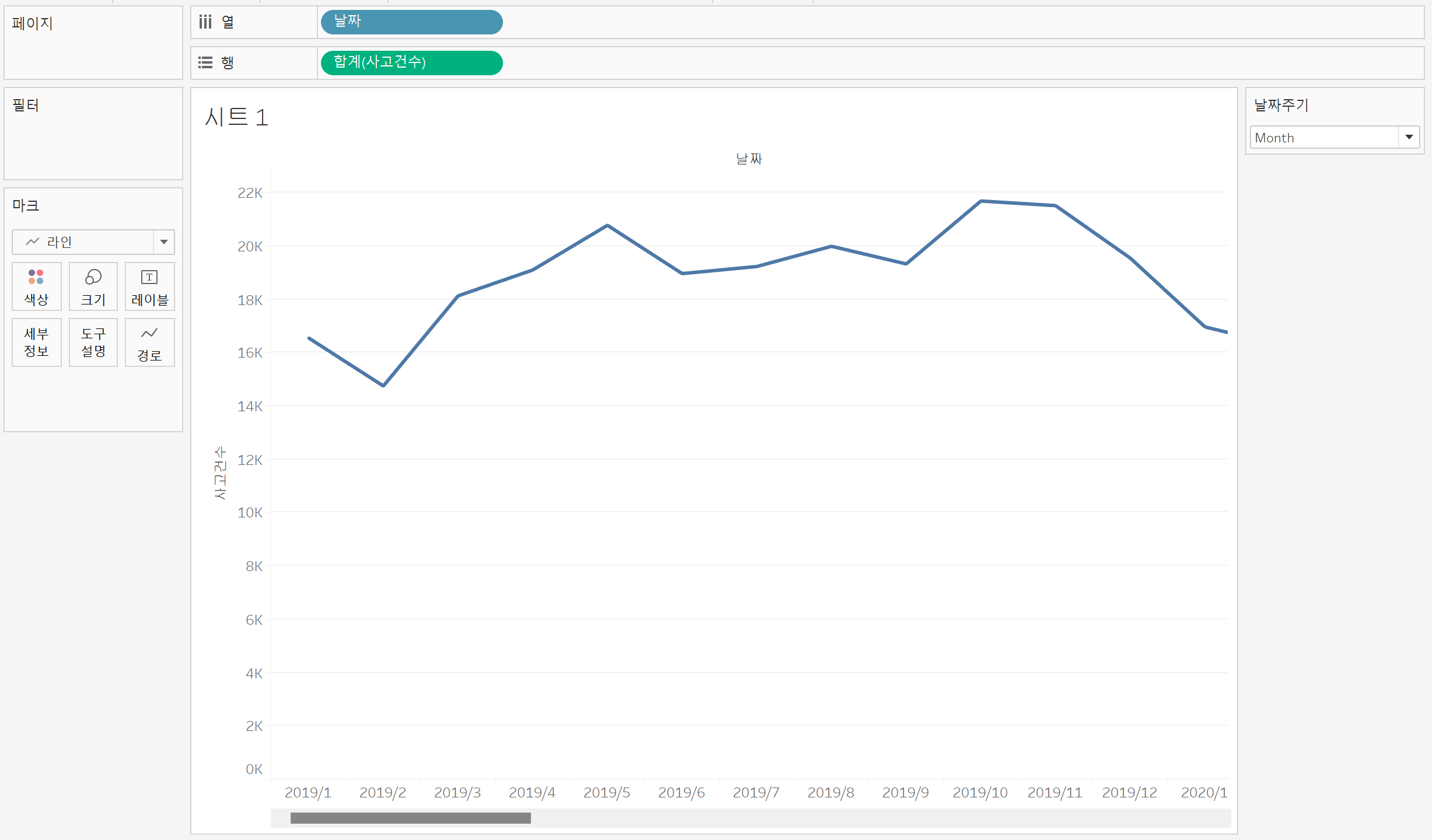This screenshot has height=840, width=1432.
Task: Click the 시트 1 sheet title
Action: pyautogui.click(x=236, y=117)
